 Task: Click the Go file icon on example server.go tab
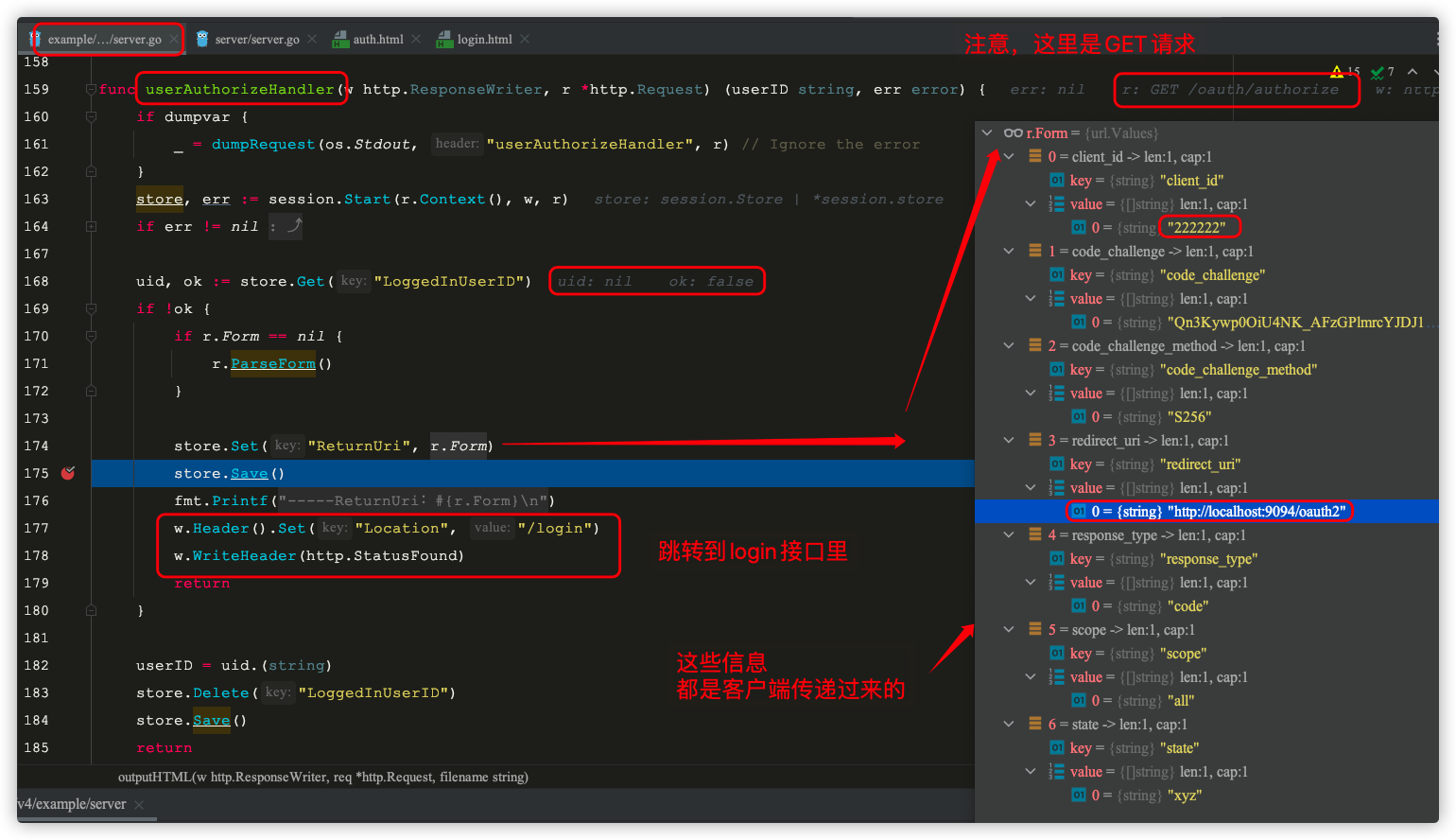(35, 39)
